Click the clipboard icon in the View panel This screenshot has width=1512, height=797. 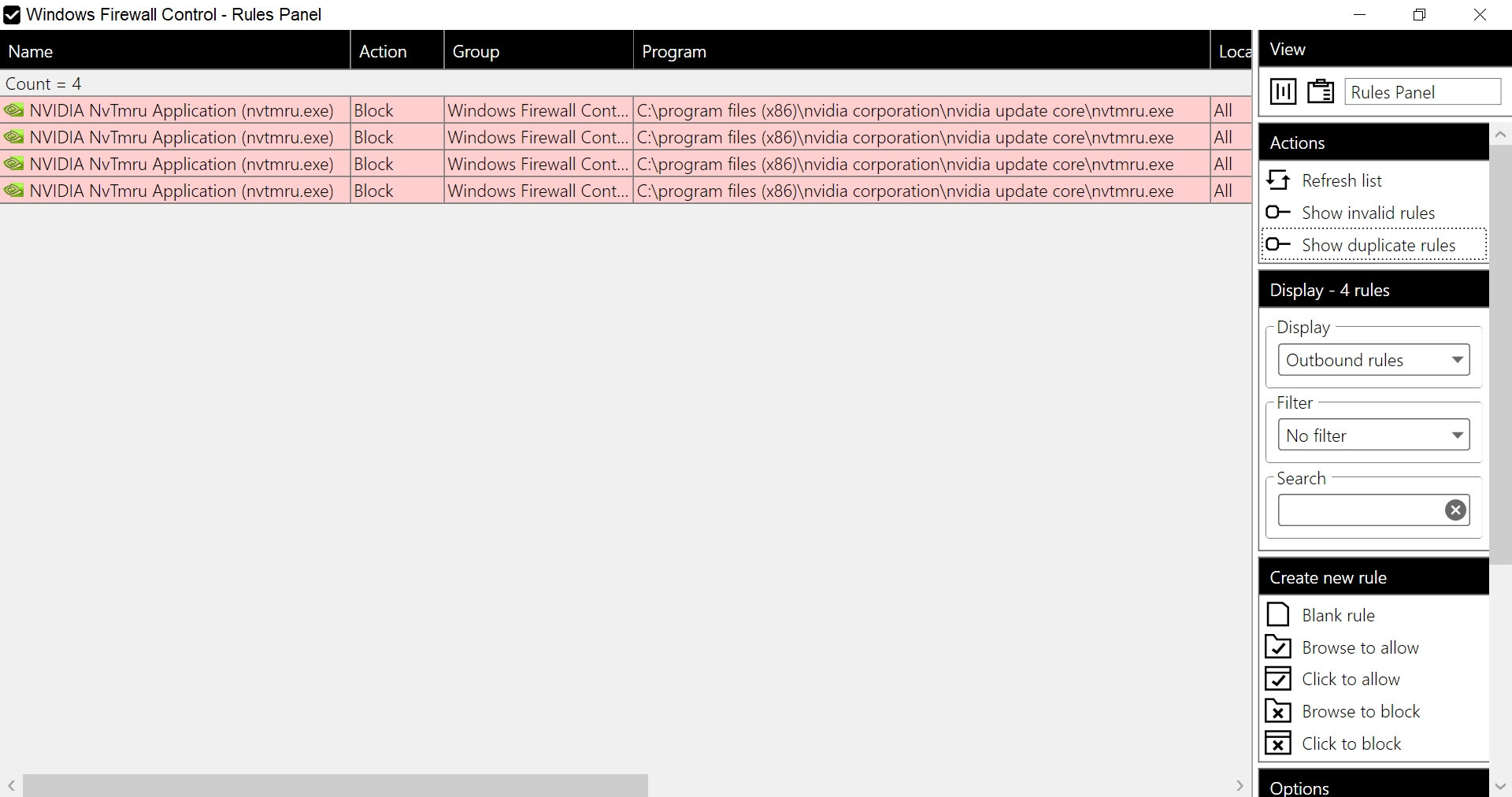tap(1321, 91)
